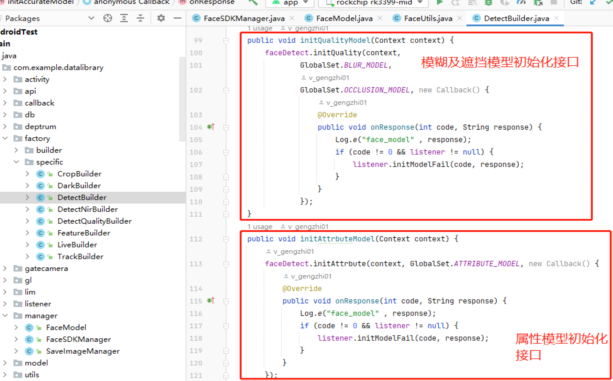Click the OCCLUSION_MODEL constant in the code
Image resolution: width=613 pixels, height=381 pixels.
coord(377,90)
